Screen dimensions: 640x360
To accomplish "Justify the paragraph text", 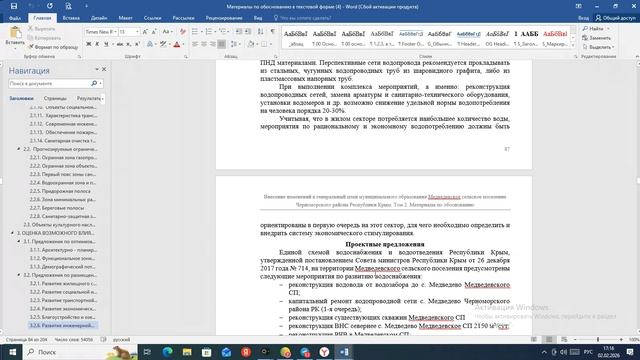I will pyautogui.click(x=222, y=44).
